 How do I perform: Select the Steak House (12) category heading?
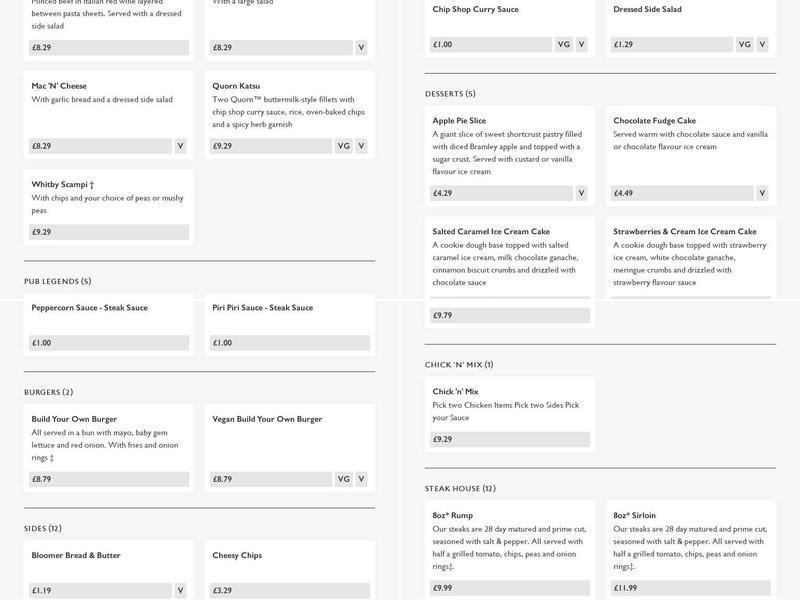(460, 489)
